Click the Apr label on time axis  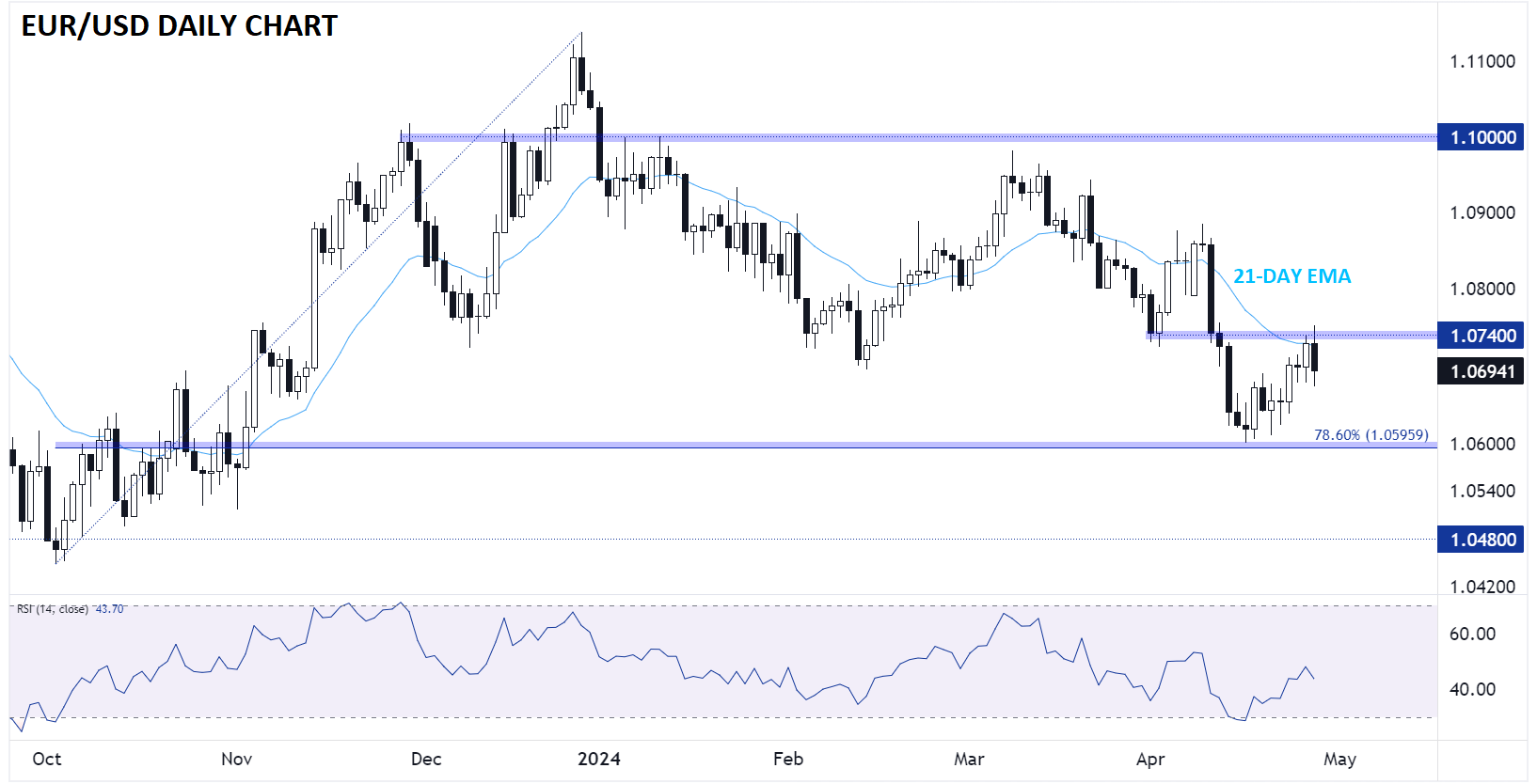click(1150, 760)
